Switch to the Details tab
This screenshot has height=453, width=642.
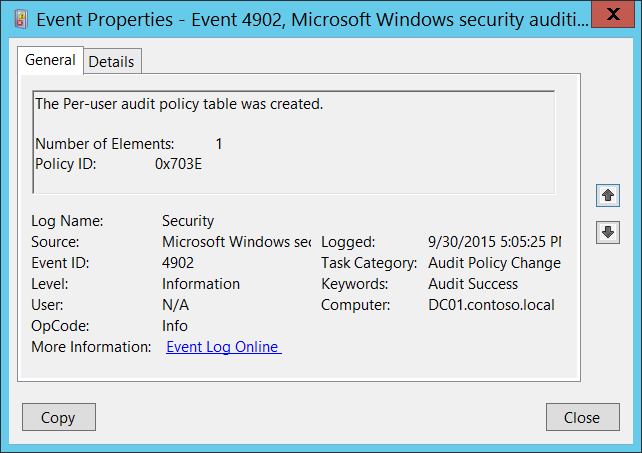pos(111,61)
